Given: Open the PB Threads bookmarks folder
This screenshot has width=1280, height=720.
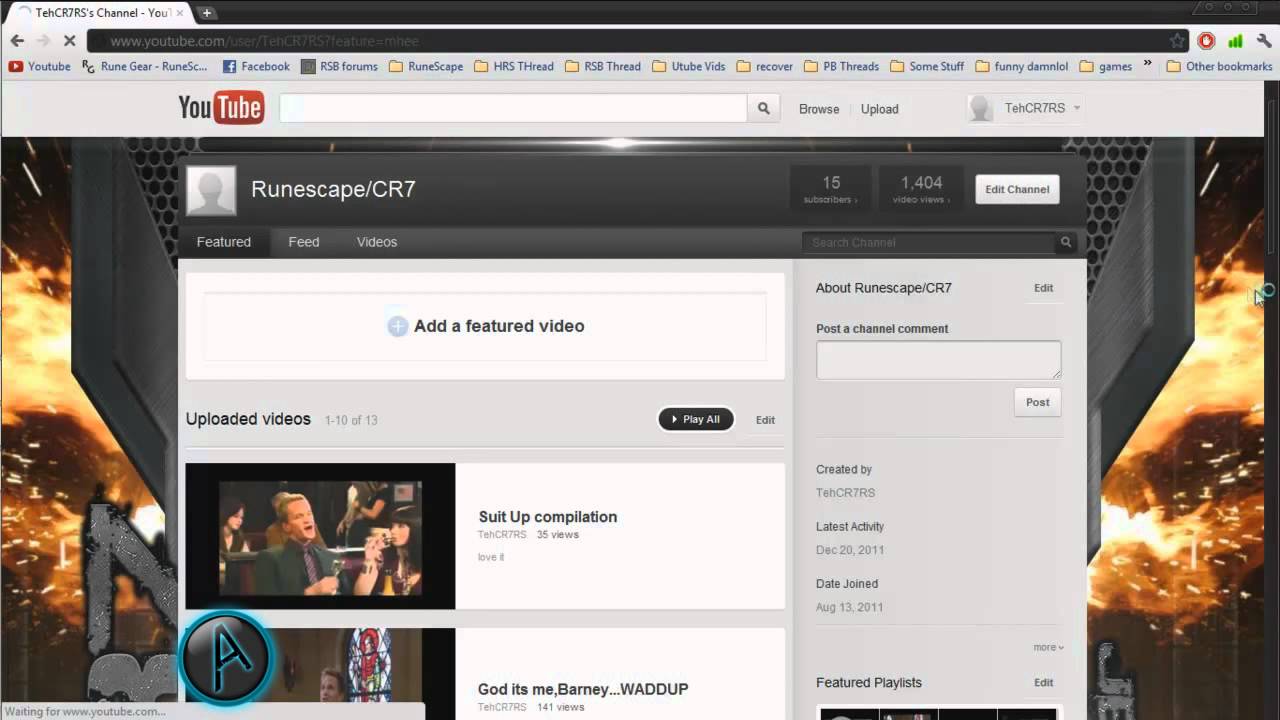Looking at the screenshot, I should 841,66.
